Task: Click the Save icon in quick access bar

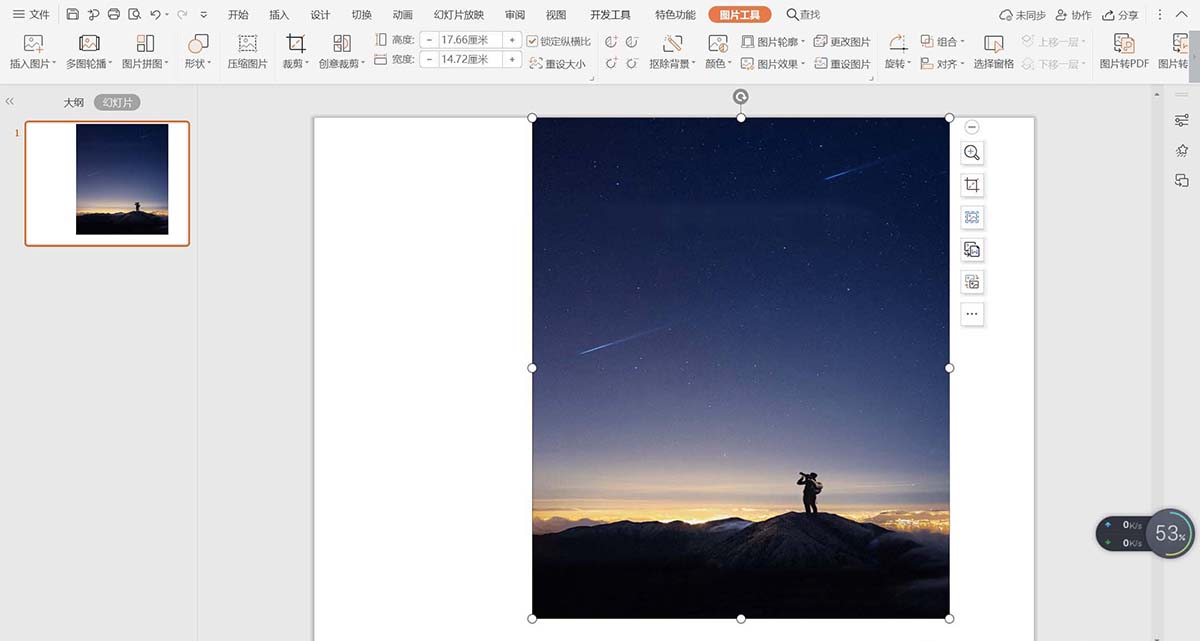Action: pos(72,15)
